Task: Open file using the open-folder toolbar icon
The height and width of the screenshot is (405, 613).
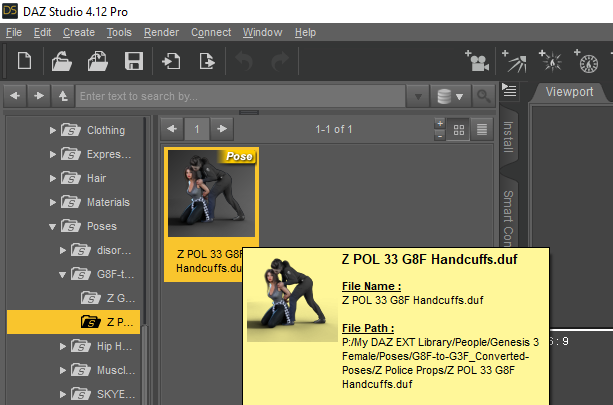Action: pyautogui.click(x=61, y=61)
